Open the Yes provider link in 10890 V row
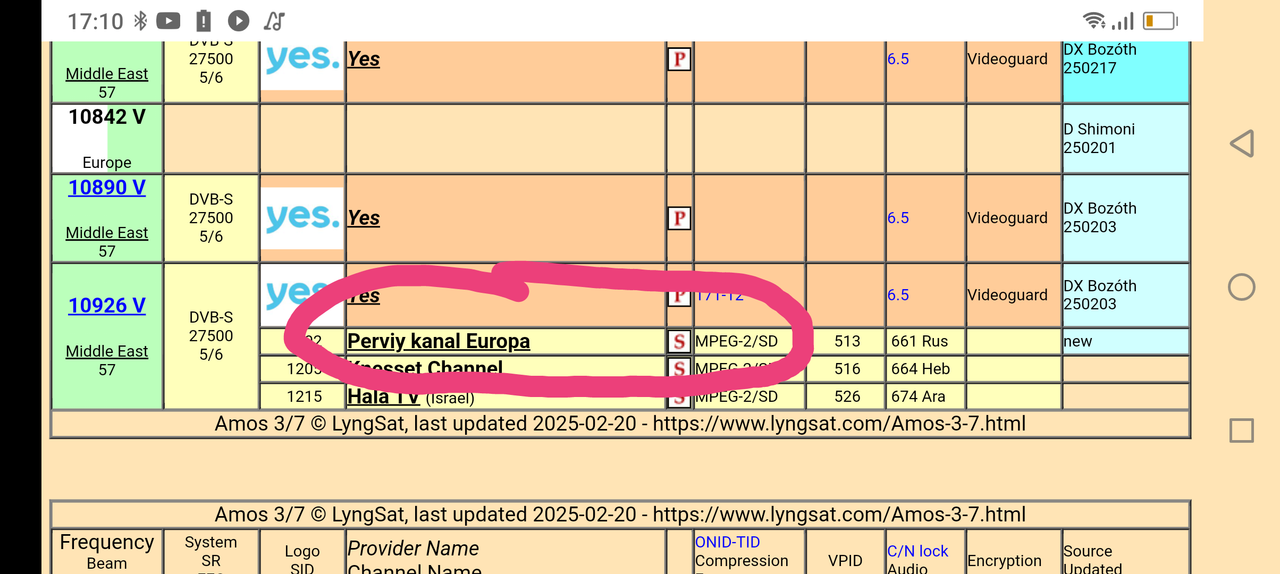Screen dimensions: 1280x574 coord(363,218)
